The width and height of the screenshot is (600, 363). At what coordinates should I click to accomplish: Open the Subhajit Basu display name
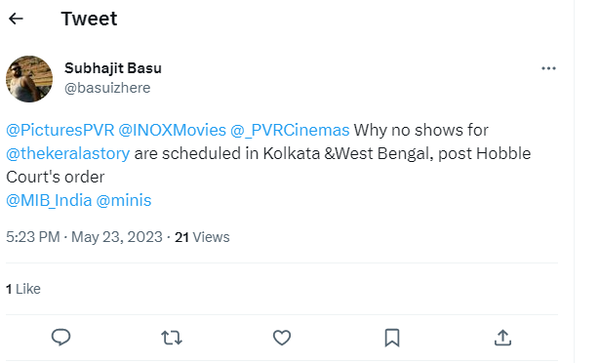coord(113,68)
